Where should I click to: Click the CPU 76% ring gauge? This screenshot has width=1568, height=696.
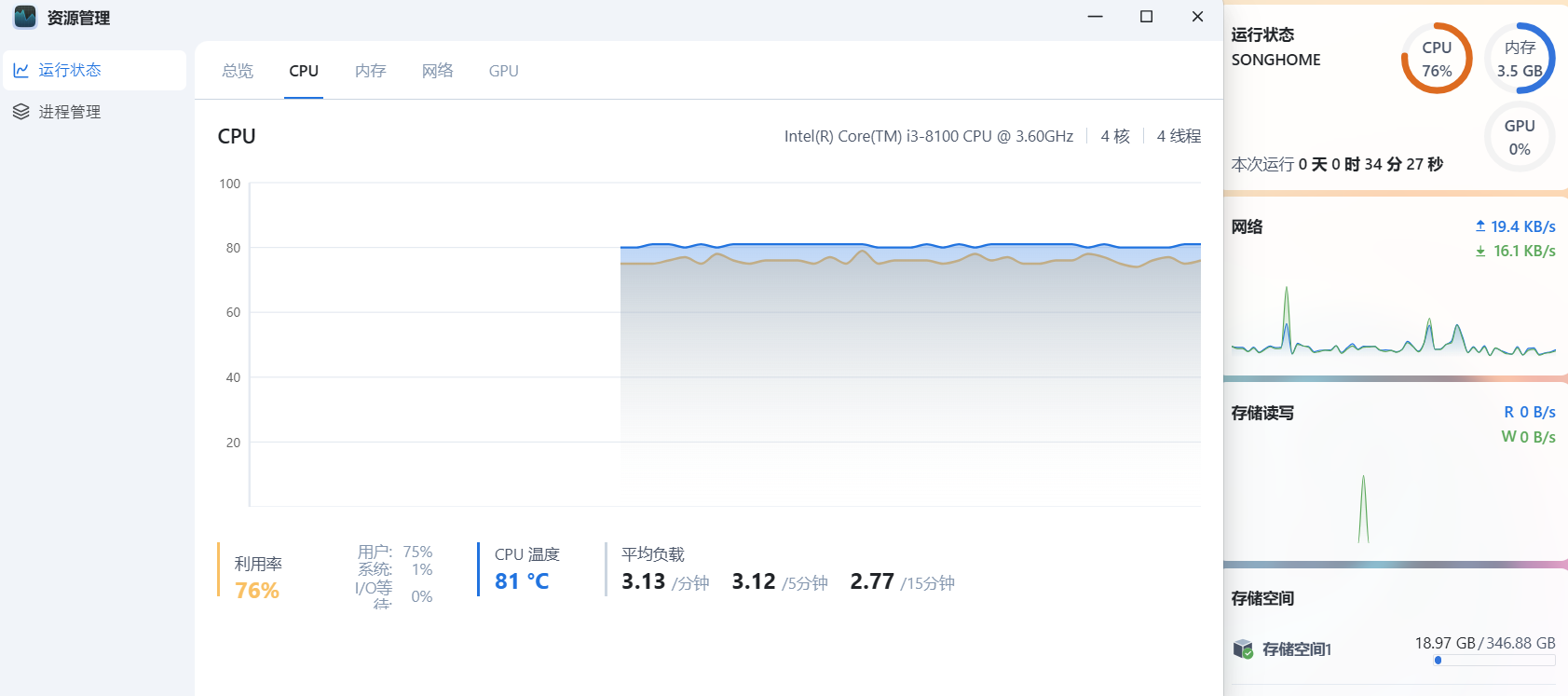[1437, 59]
